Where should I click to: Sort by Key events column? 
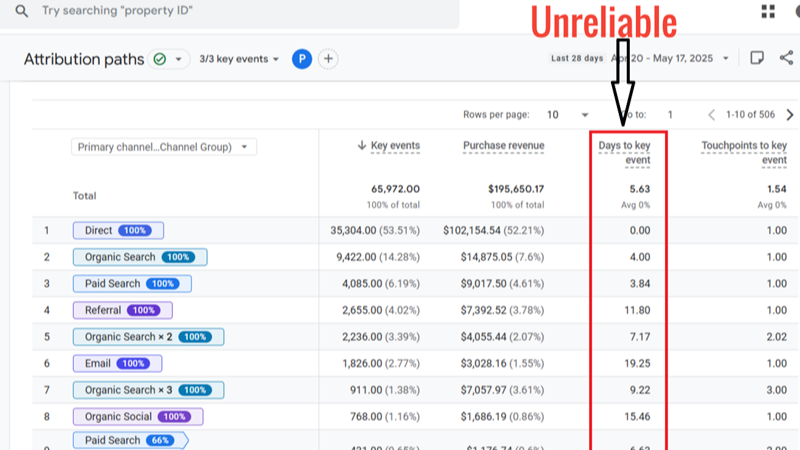click(395, 145)
